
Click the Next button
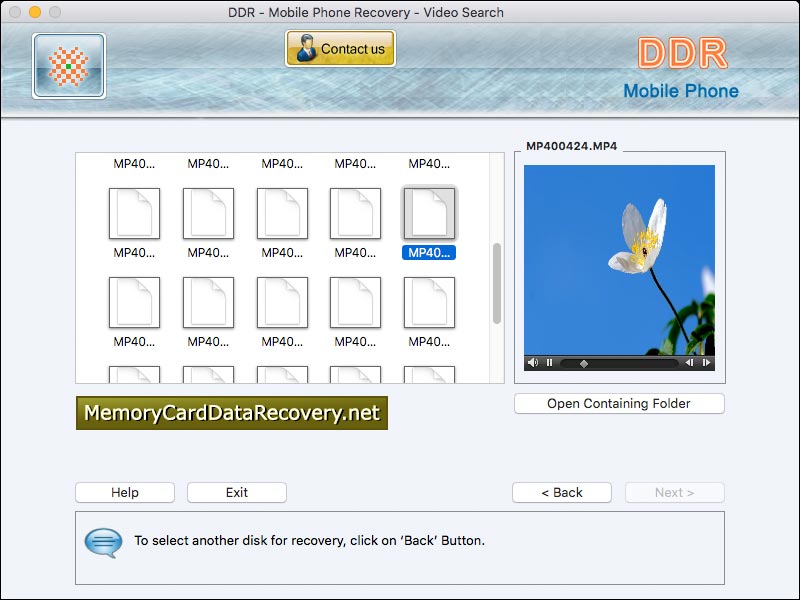click(674, 492)
